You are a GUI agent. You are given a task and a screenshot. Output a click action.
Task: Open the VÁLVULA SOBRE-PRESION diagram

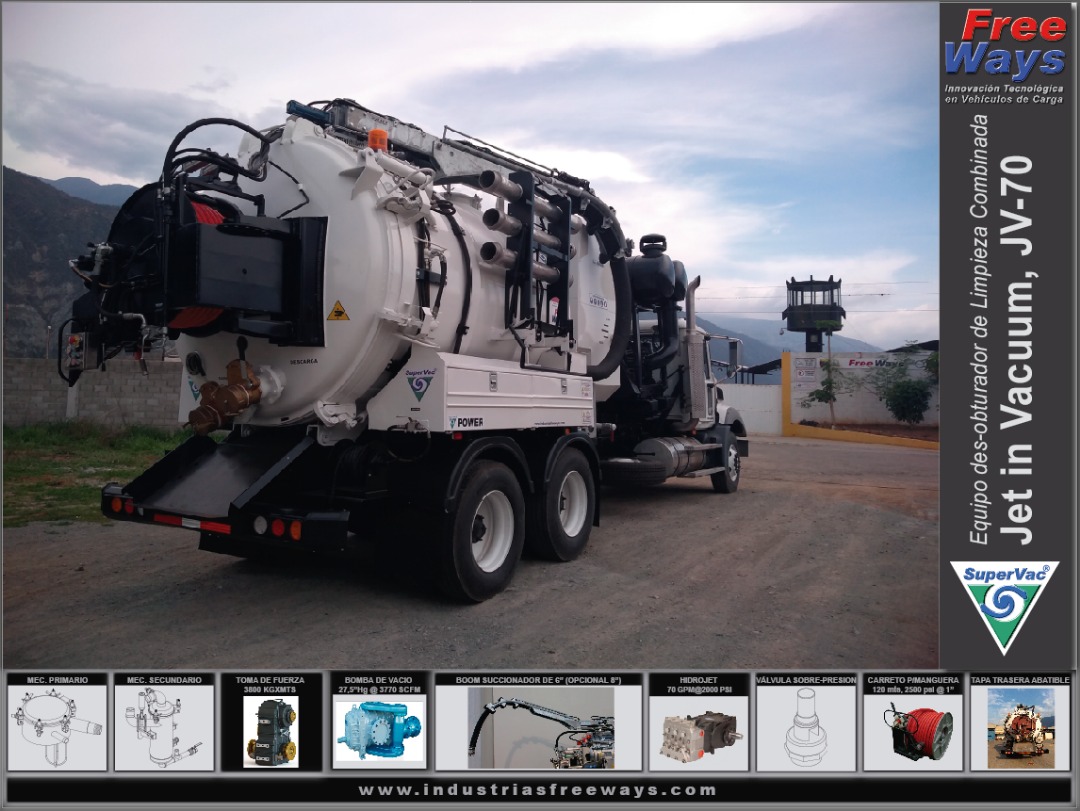pos(806,728)
